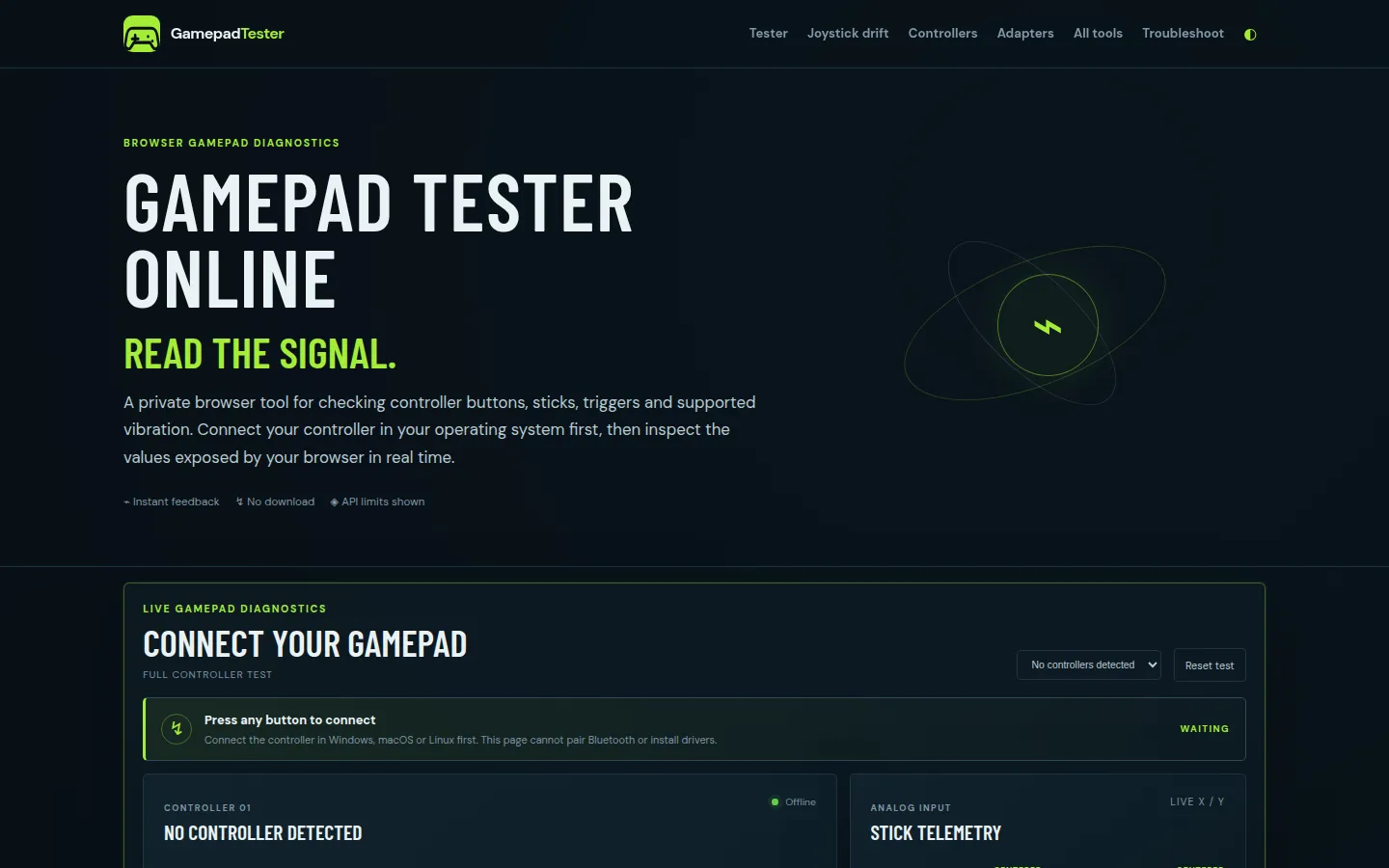Click the 'No download' label
Viewport: 1389px width, 868px height.
[x=281, y=502]
